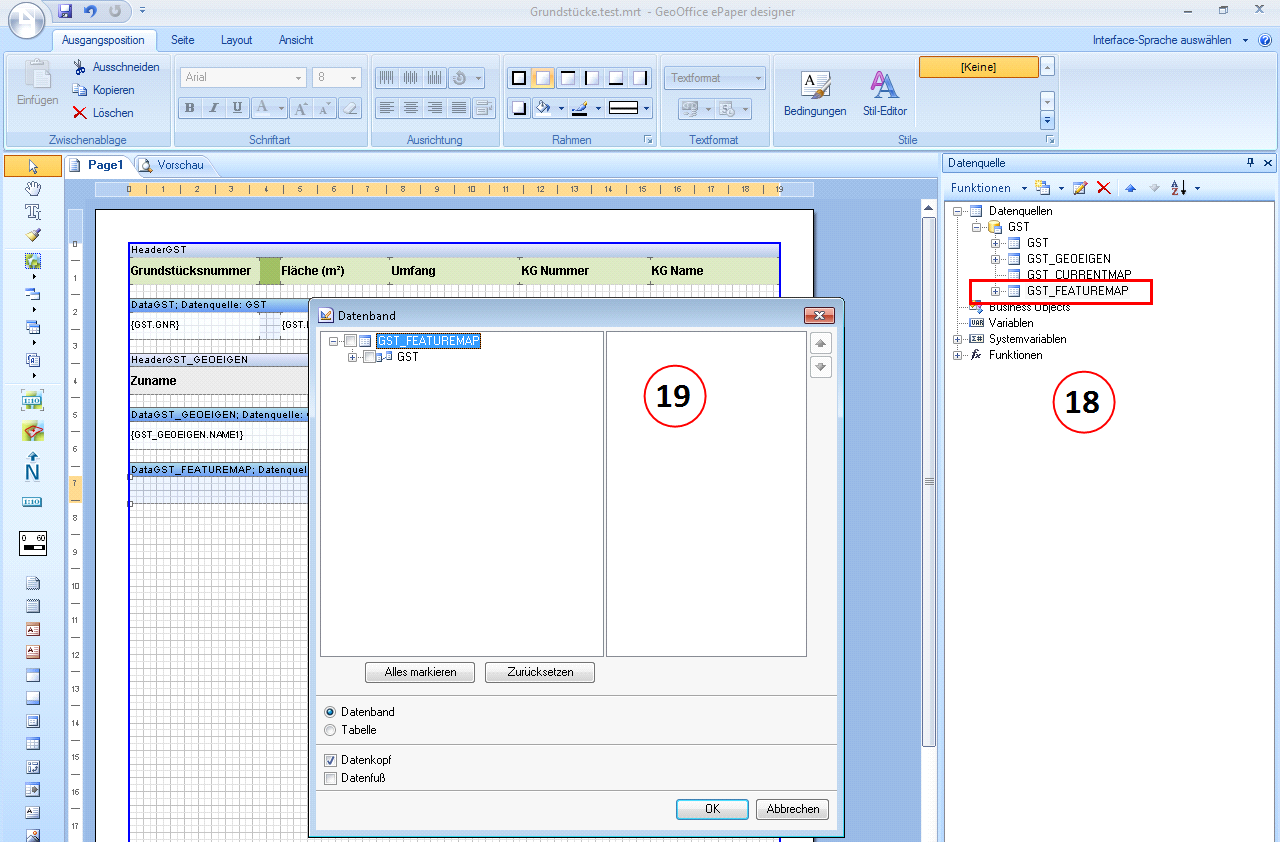Select the [Keine] style swatch
This screenshot has height=842, width=1280.
[977, 67]
